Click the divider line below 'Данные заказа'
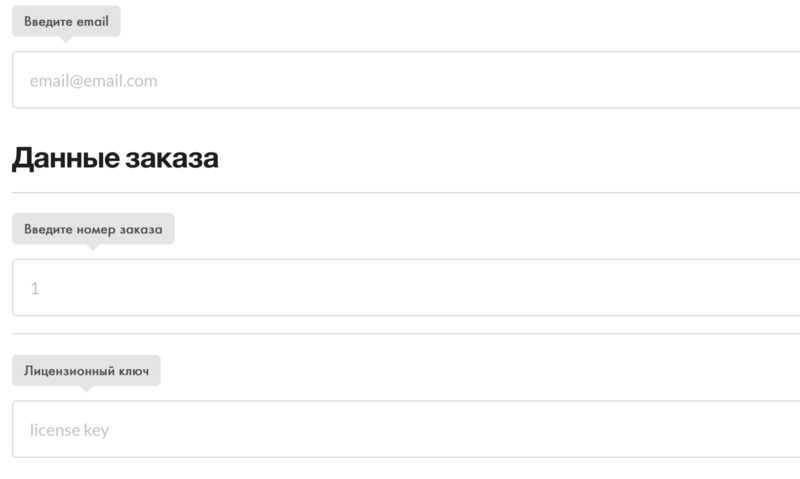The height and width of the screenshot is (479, 800). pyautogui.click(x=406, y=193)
